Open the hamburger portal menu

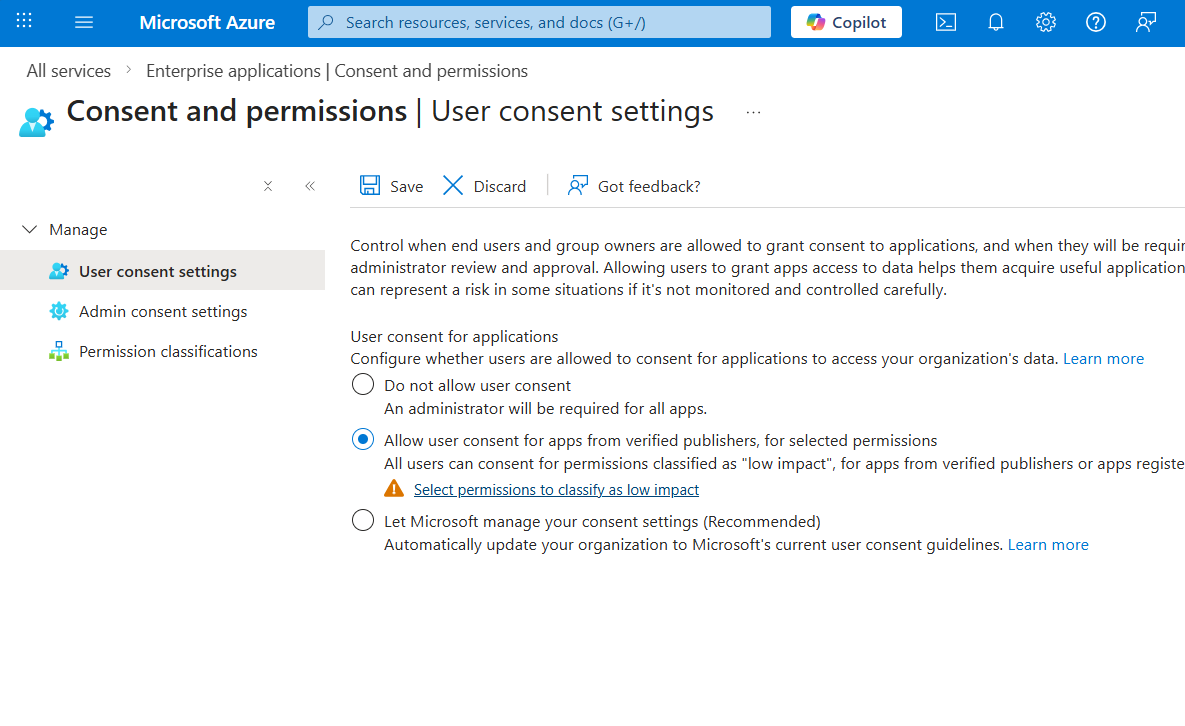pos(84,22)
